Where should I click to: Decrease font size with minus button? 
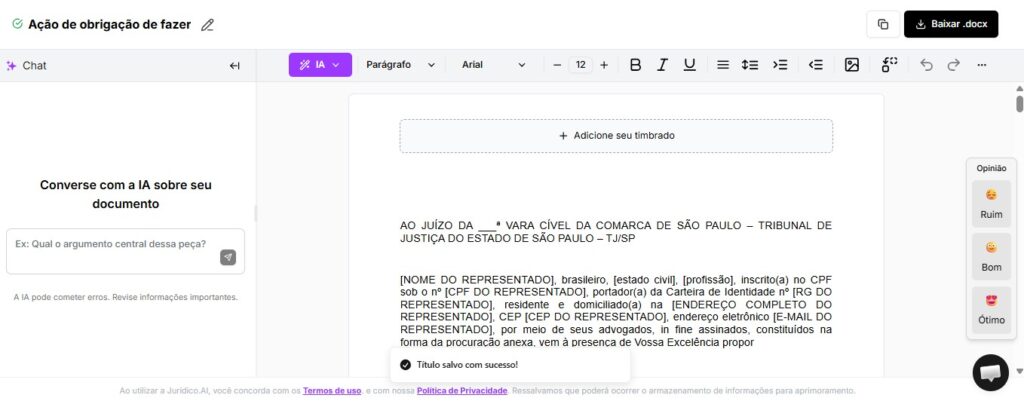point(557,65)
